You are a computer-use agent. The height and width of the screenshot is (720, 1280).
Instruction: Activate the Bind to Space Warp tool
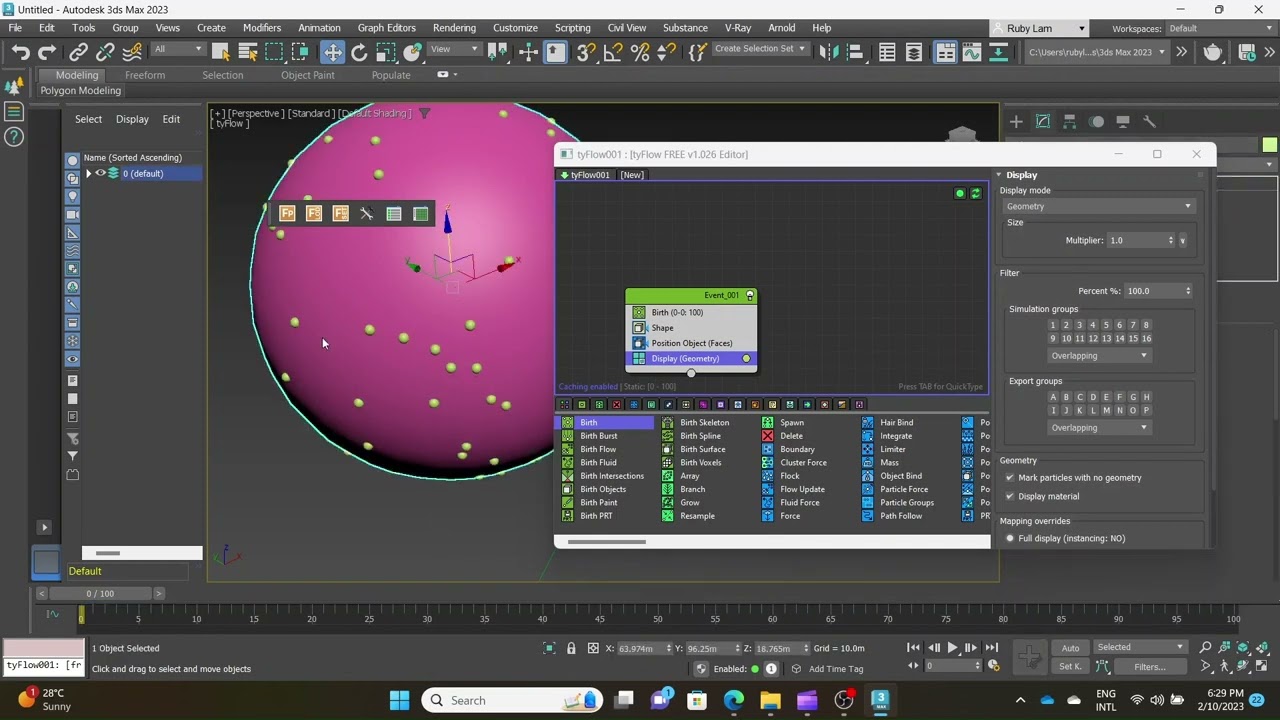pyautogui.click(x=132, y=53)
